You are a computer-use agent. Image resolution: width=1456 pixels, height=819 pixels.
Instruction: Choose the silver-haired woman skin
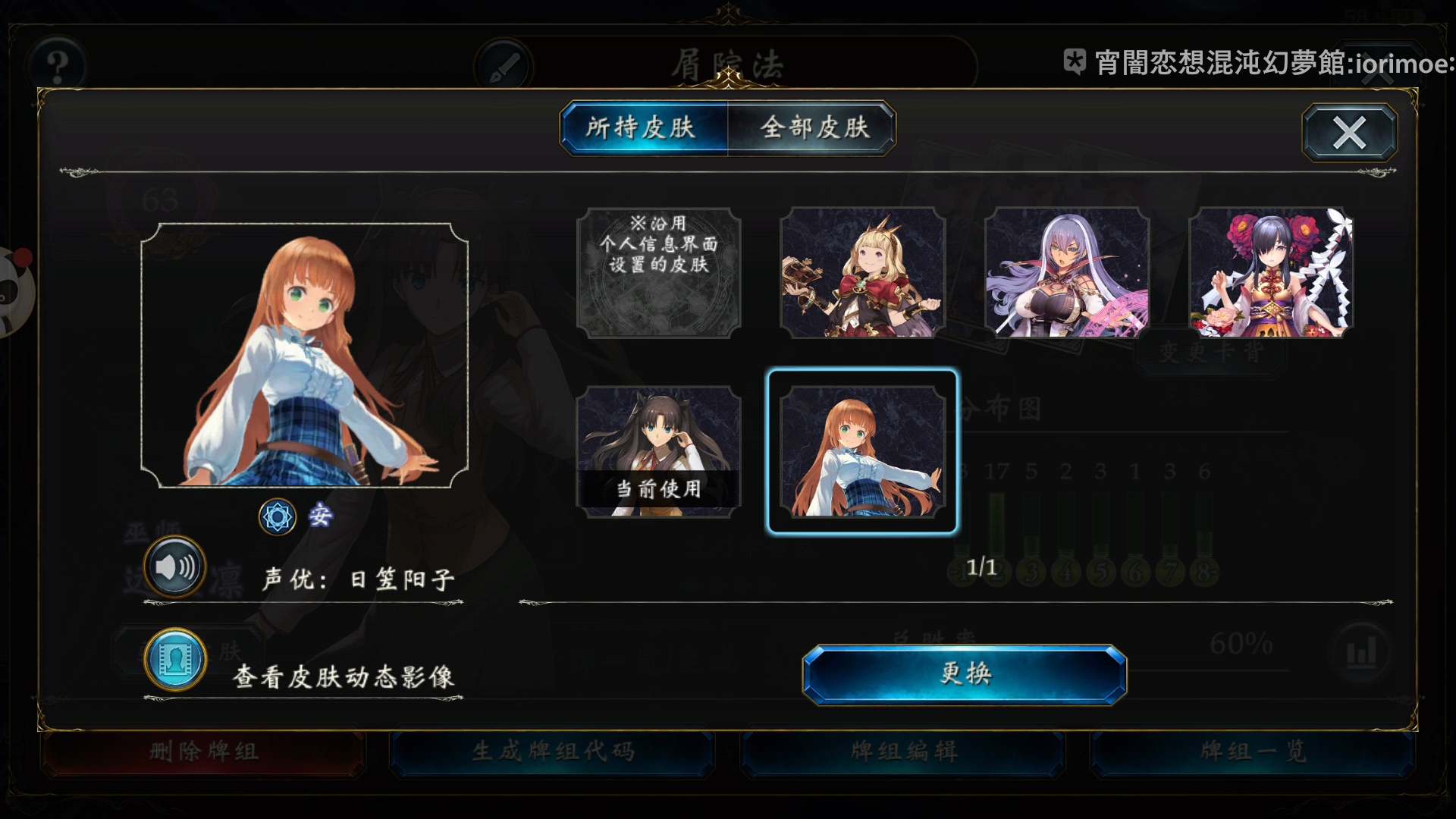(1067, 273)
